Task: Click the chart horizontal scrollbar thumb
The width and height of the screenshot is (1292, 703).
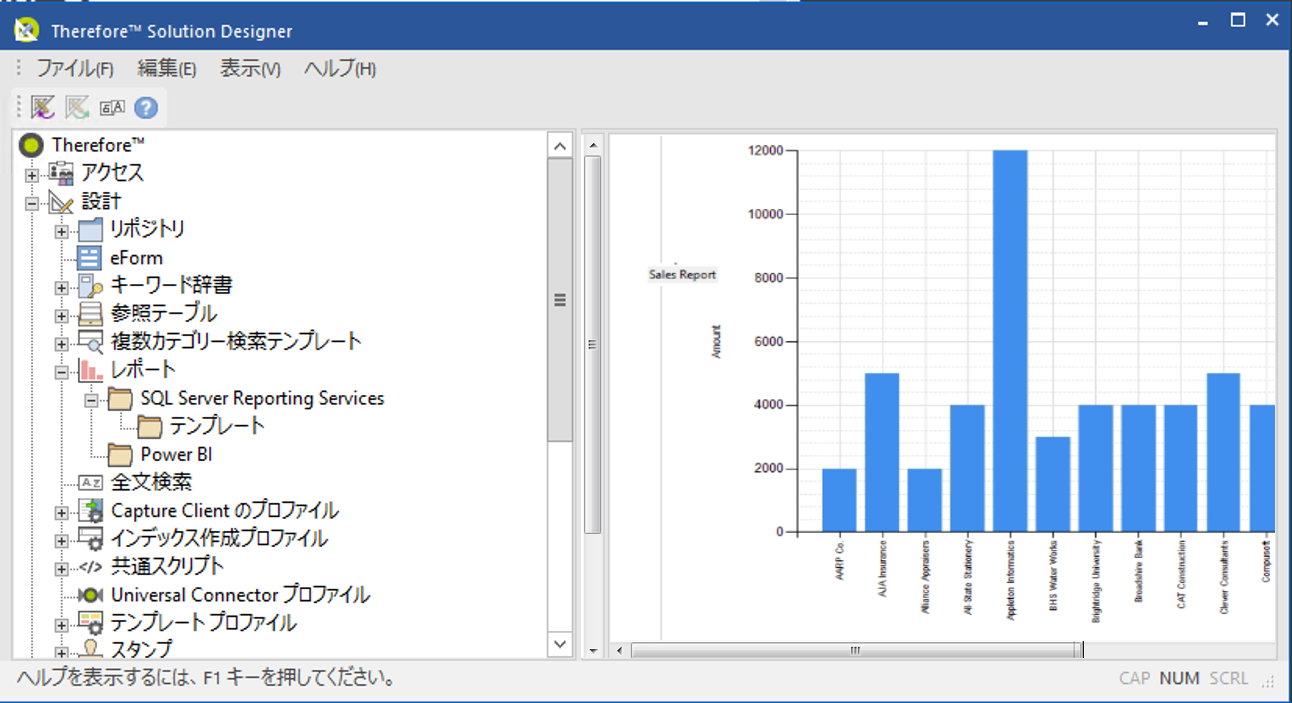Action: click(x=856, y=650)
